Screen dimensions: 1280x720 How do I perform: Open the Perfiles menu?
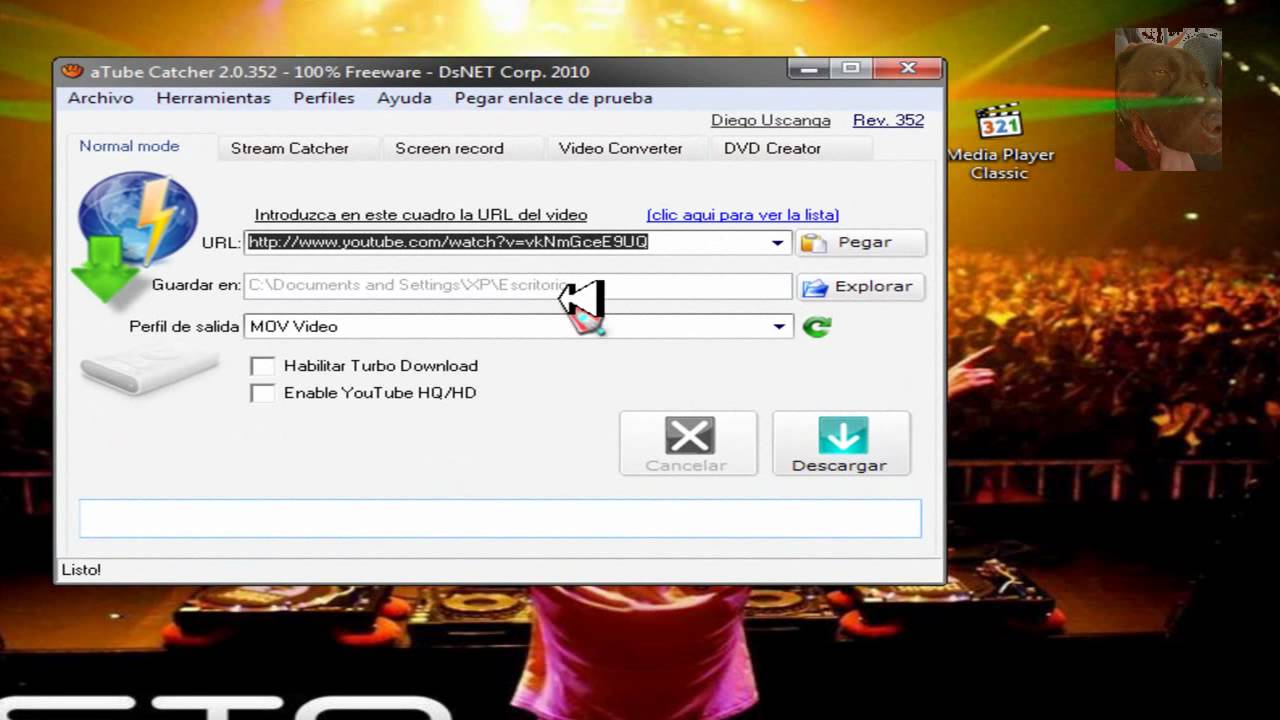[x=324, y=98]
